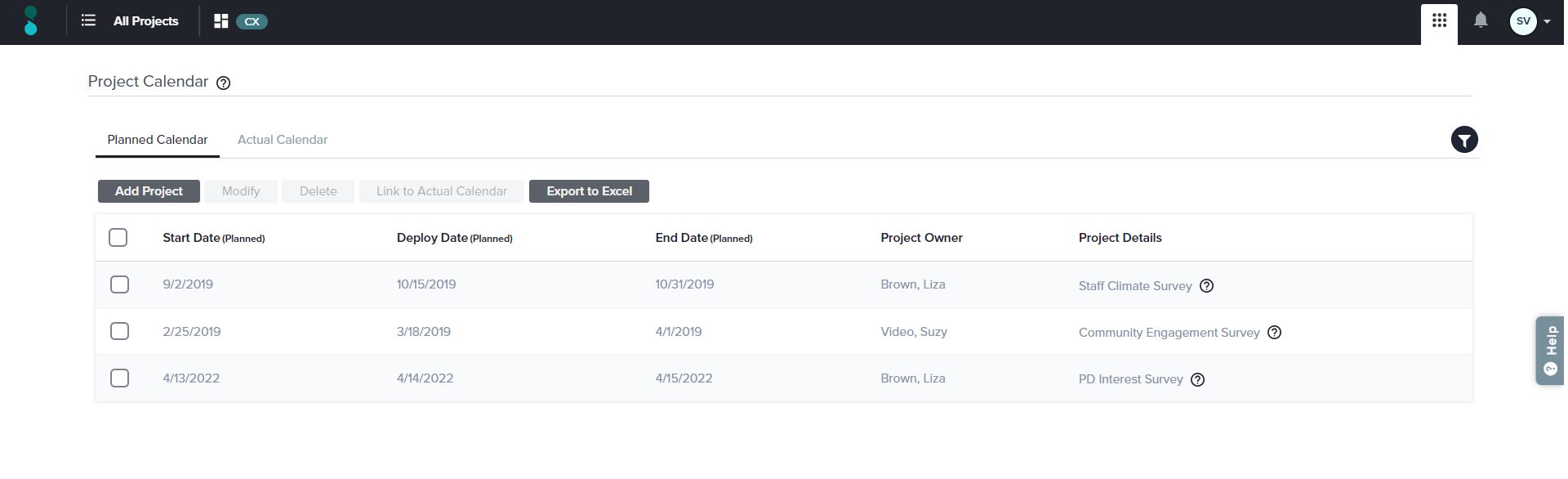Show info for Staff Climate Survey
Viewport: 1568px width, 479px height.
pos(1206,286)
